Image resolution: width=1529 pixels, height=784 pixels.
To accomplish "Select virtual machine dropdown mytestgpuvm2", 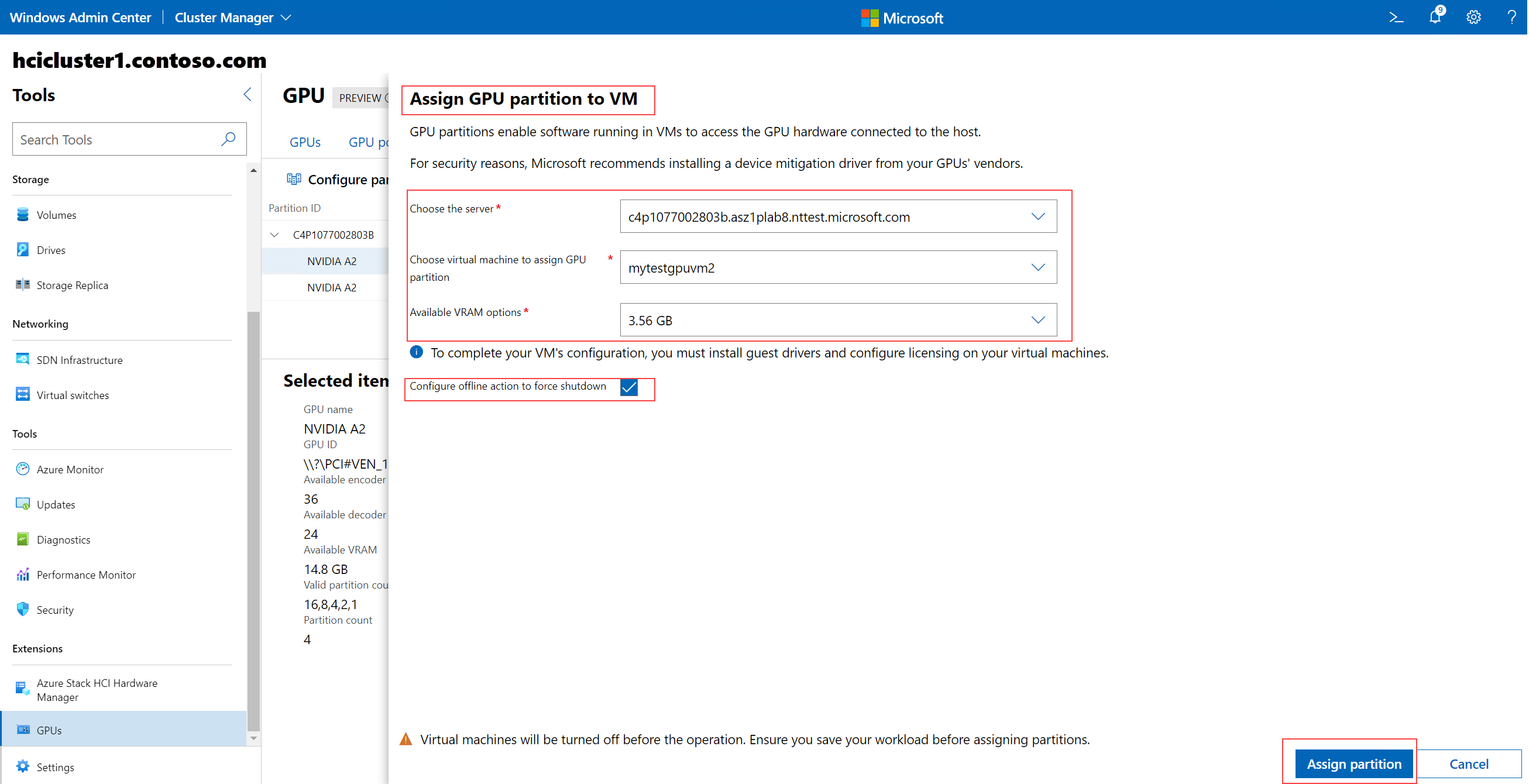I will pos(838,268).
